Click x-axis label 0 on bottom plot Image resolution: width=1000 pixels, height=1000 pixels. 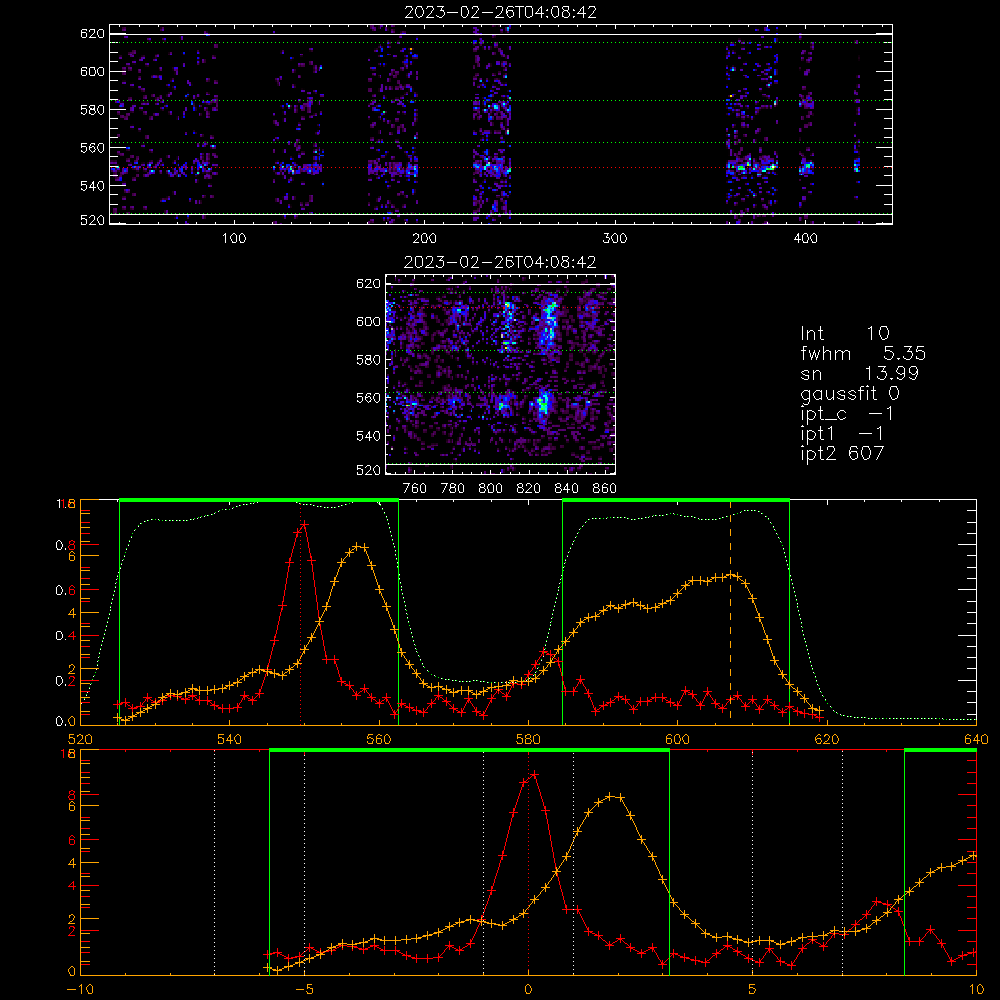528,990
